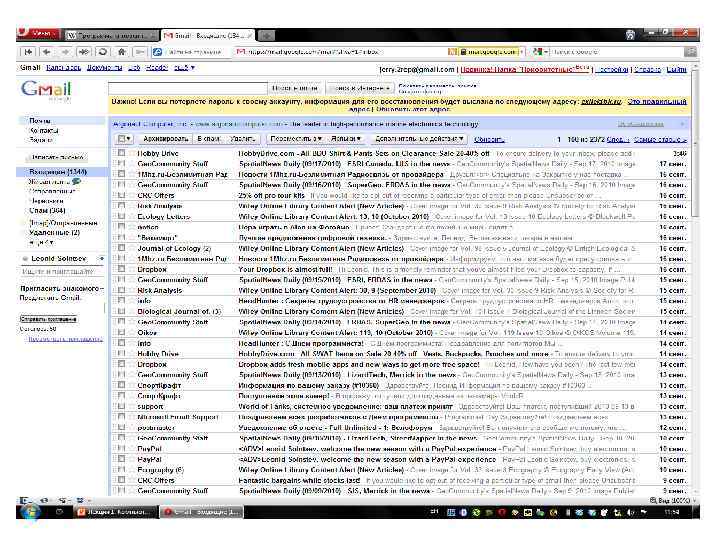720x540 pixels.
Task: Click the 'В спам' button
Action: (x=208, y=139)
